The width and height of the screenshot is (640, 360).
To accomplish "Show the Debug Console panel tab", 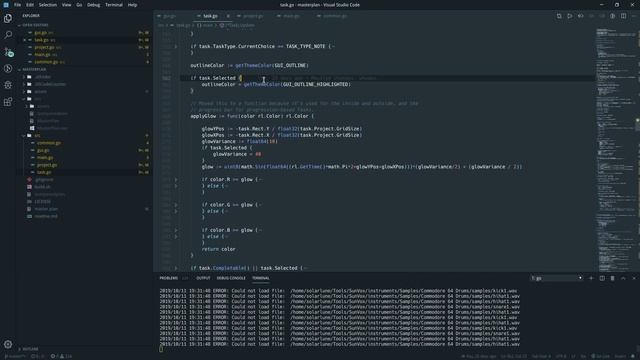I will tap(231, 278).
